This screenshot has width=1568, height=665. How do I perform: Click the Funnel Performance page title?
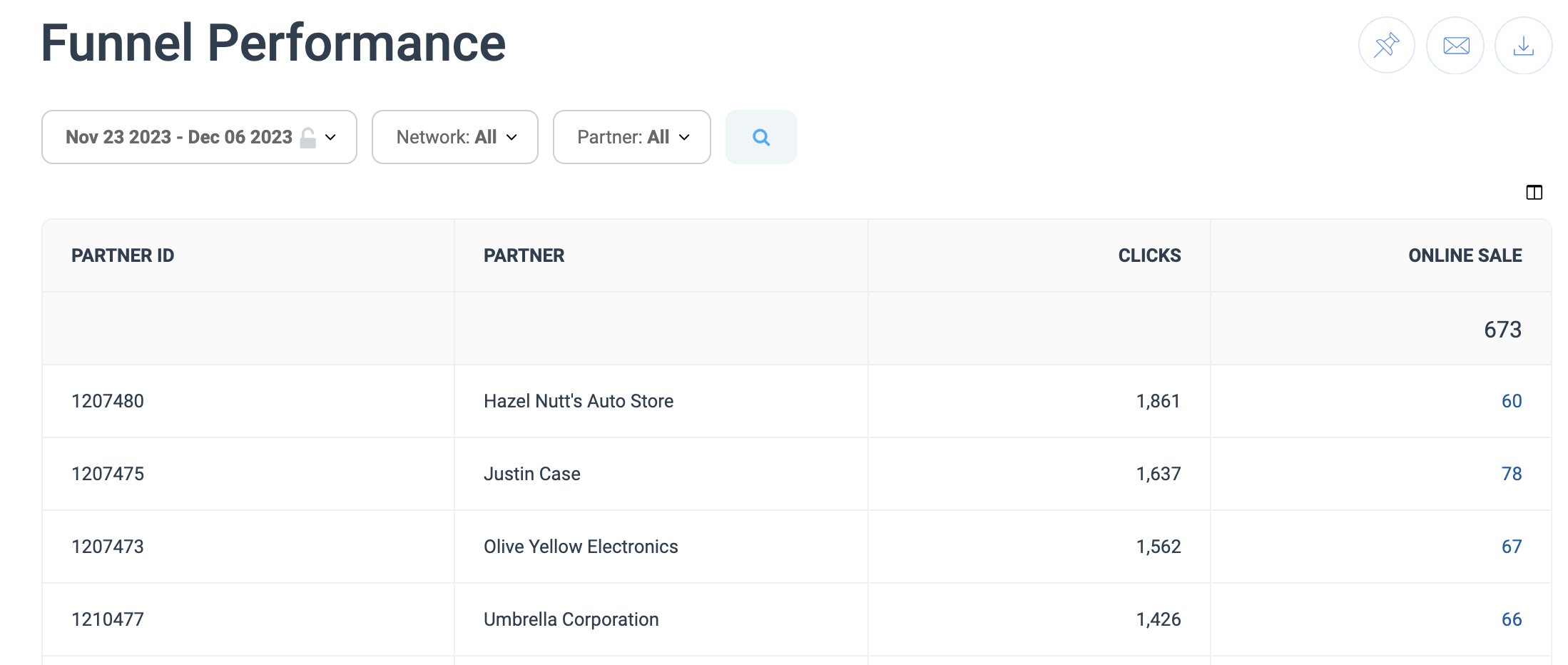coord(273,43)
